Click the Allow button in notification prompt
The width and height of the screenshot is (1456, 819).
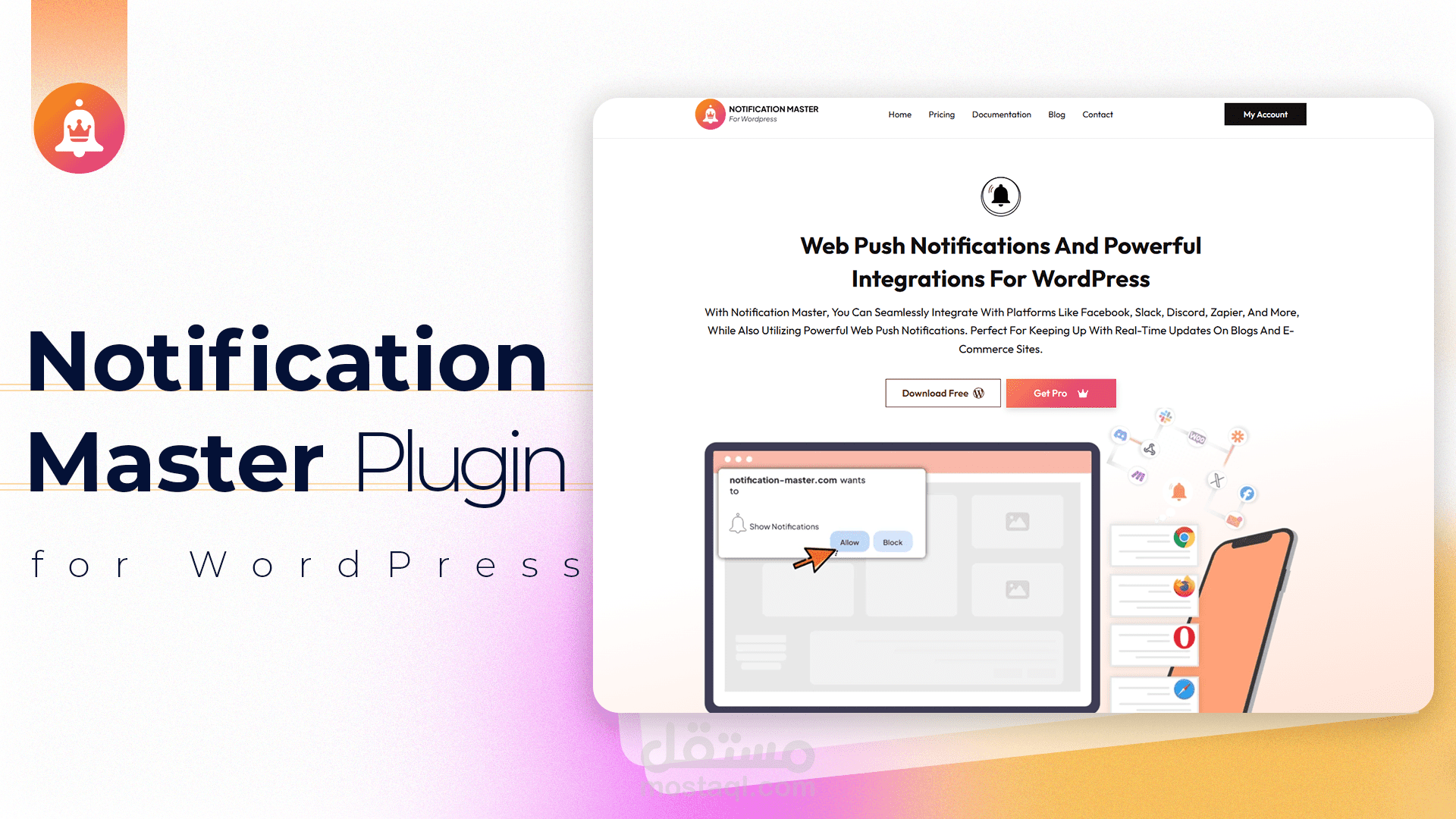848,542
